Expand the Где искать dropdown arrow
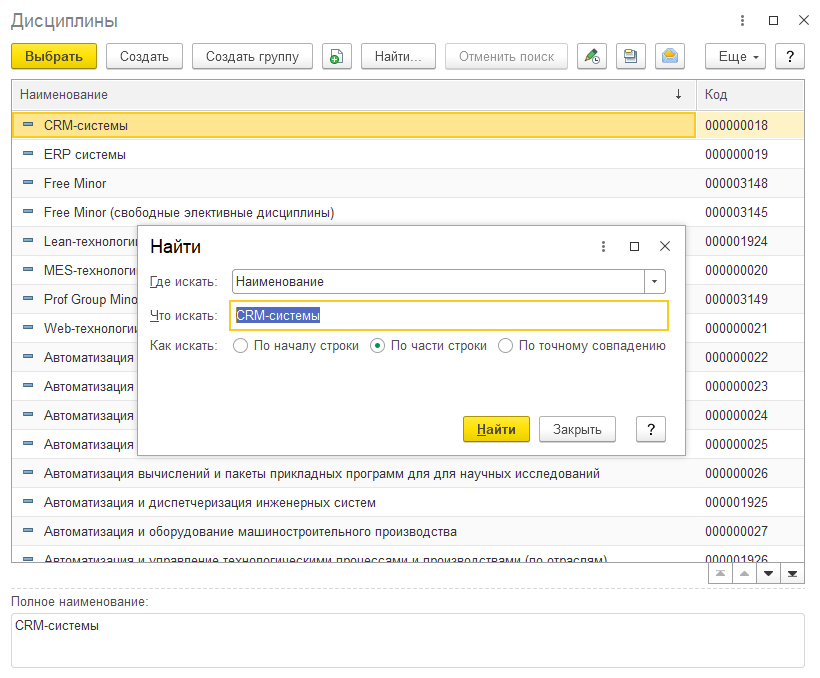Viewport: 820px width, 678px height. (x=654, y=281)
